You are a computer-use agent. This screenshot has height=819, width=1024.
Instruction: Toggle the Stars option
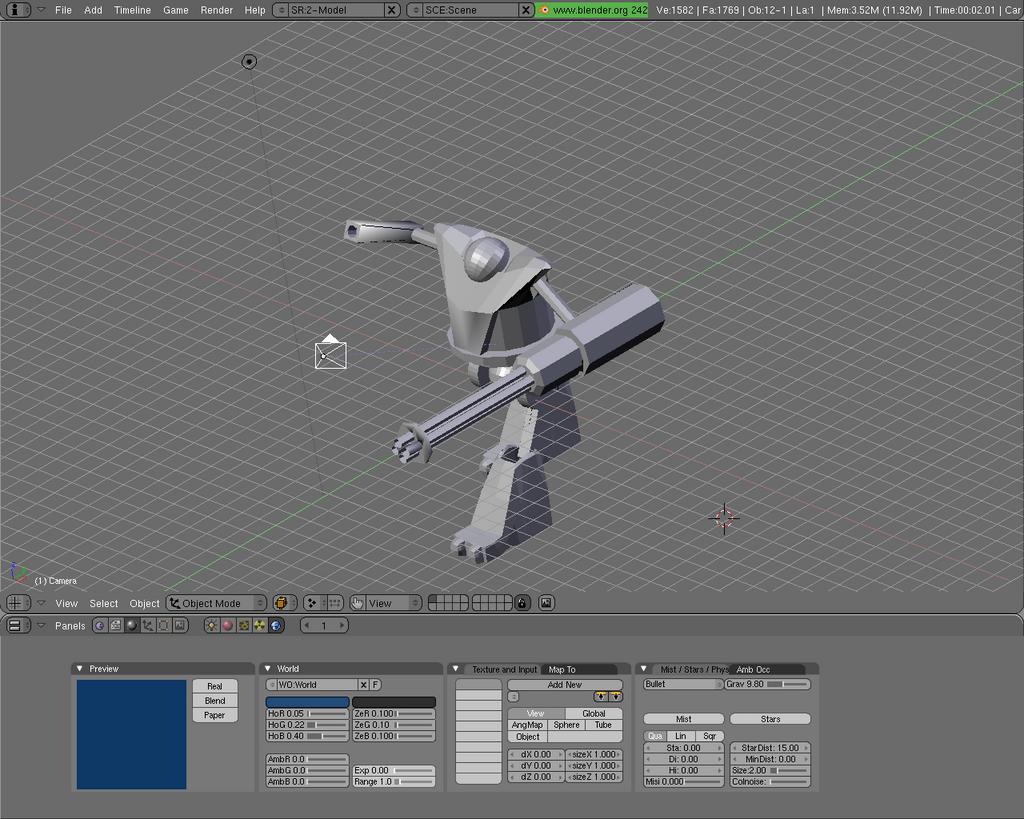770,718
